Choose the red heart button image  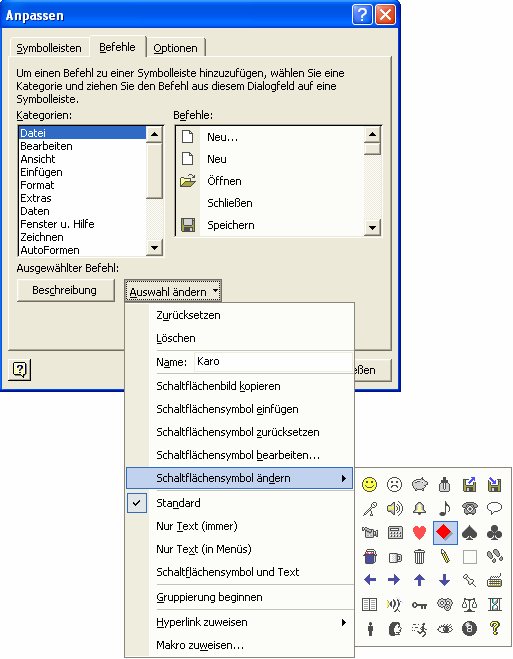pos(419,532)
